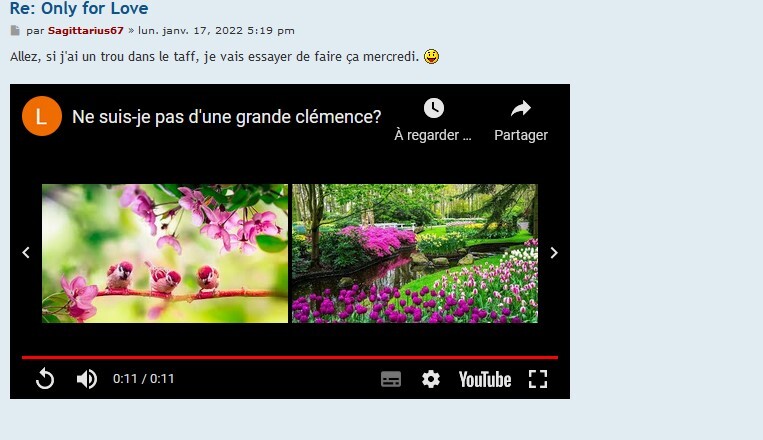Open the video settings gear
763x440 pixels.
[x=431, y=379]
